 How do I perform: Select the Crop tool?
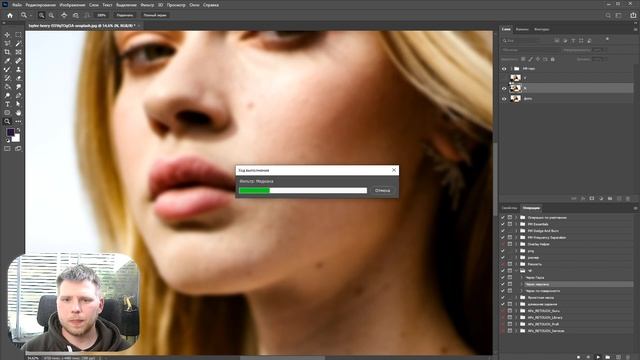click(7, 52)
